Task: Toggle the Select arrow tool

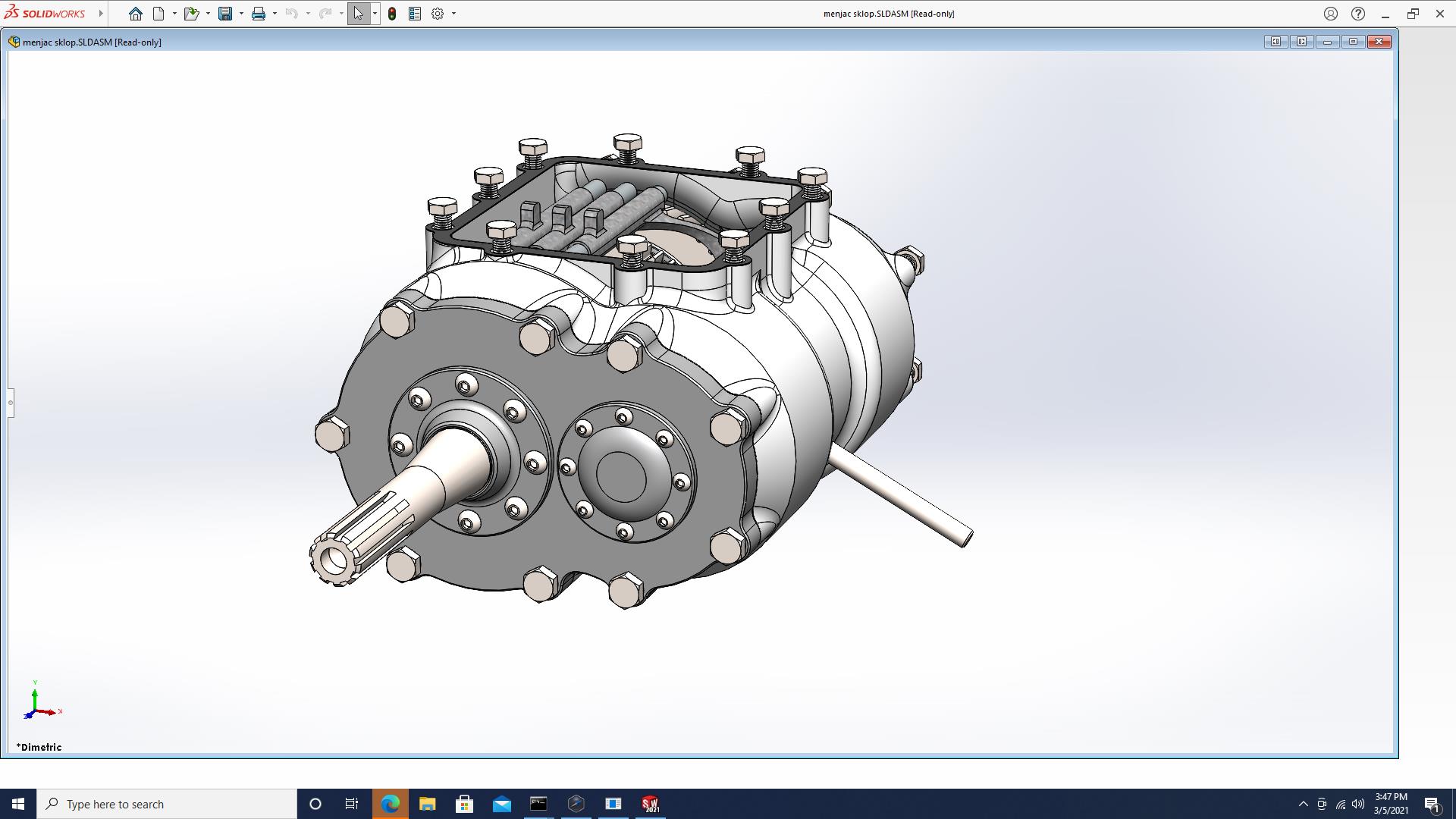Action: [x=358, y=14]
